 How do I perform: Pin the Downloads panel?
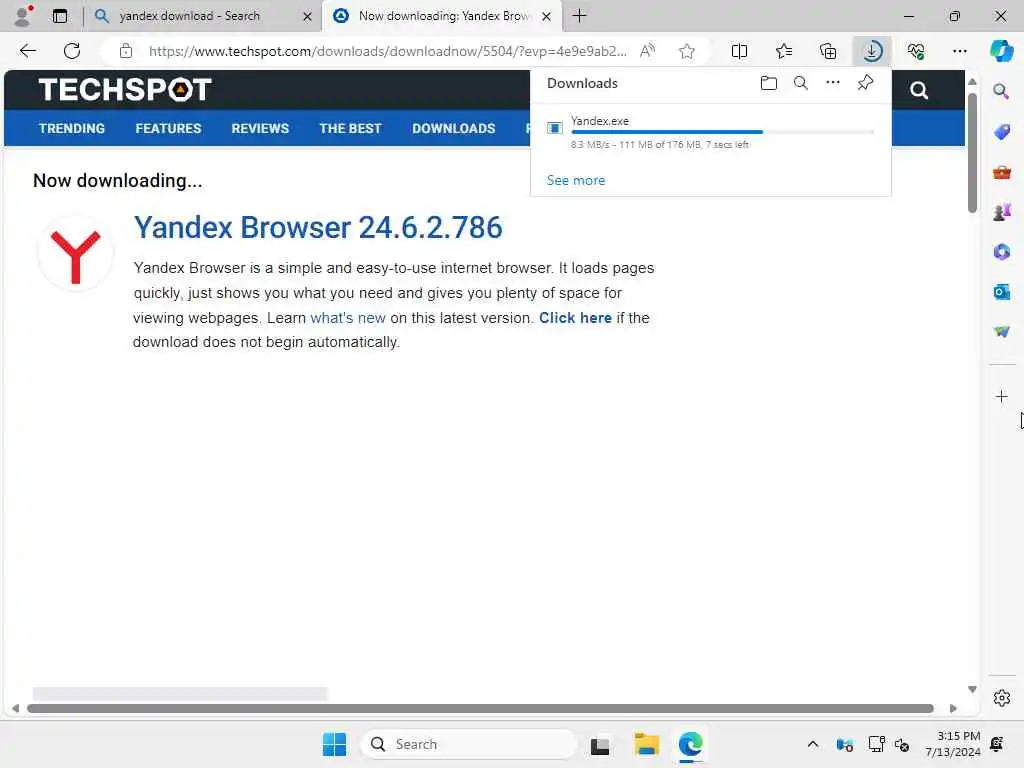tap(865, 83)
